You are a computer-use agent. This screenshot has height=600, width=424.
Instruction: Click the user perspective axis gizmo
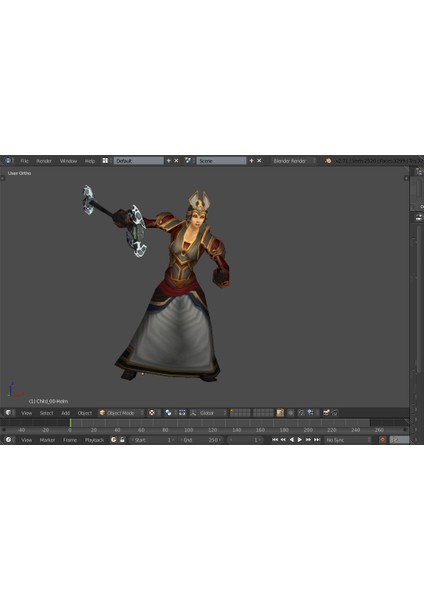click(x=15, y=391)
